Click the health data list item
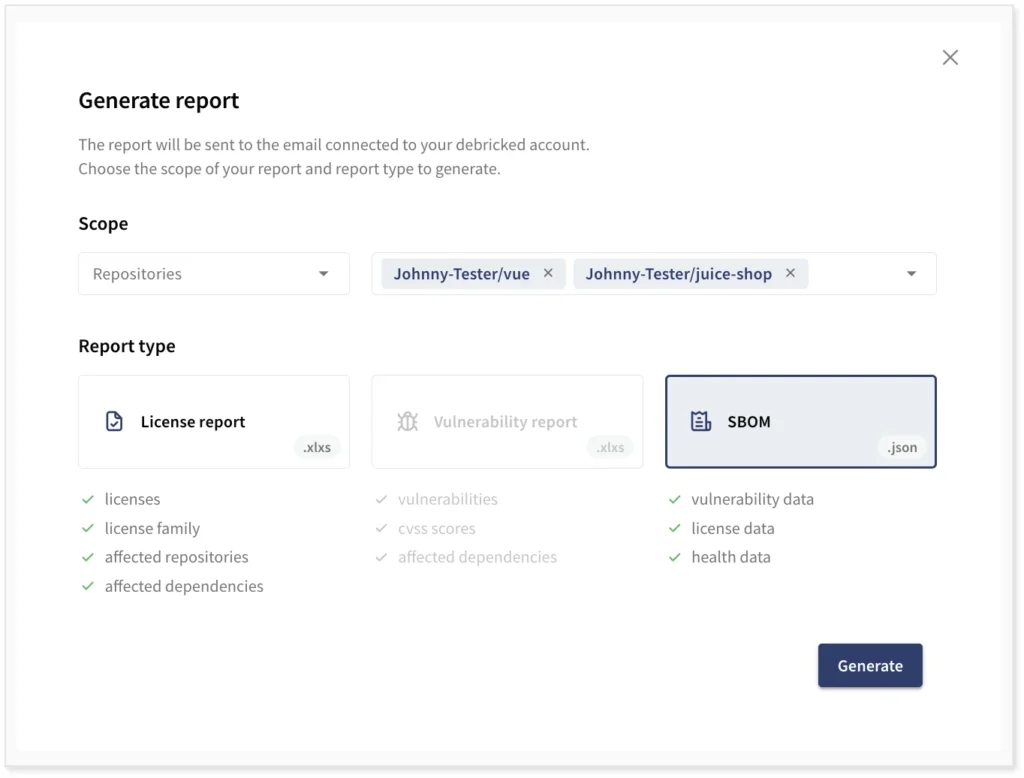This screenshot has height=778, width=1024. (x=730, y=557)
